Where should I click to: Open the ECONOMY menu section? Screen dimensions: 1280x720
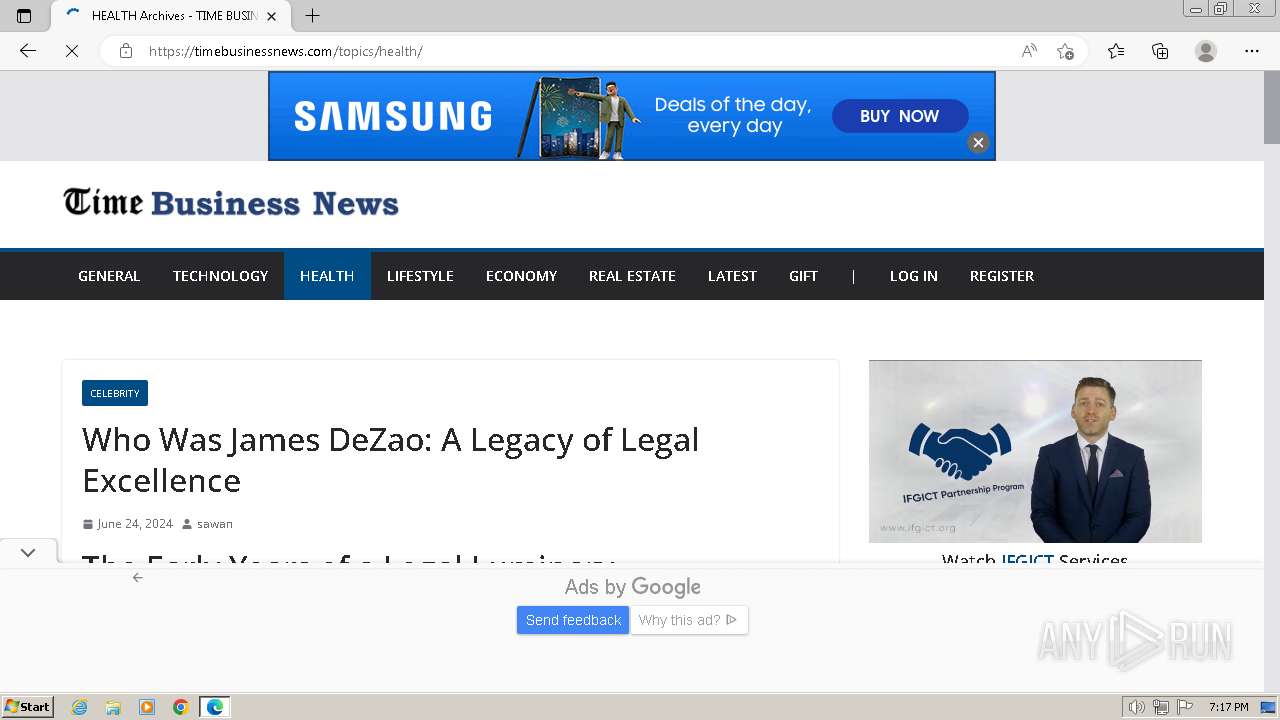point(521,276)
